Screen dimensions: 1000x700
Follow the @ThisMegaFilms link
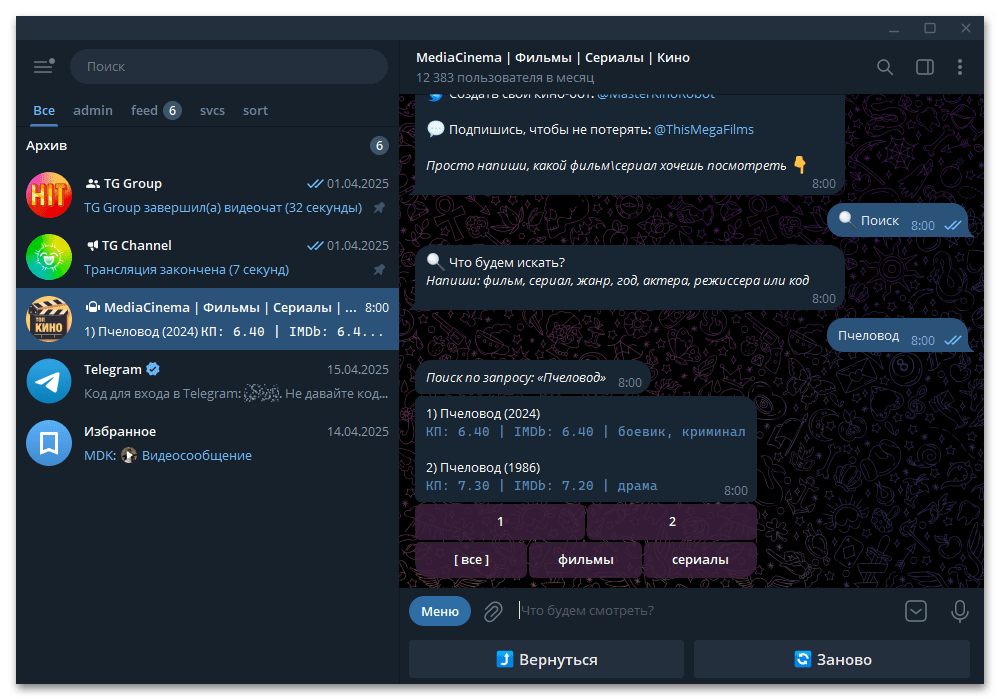(x=703, y=129)
